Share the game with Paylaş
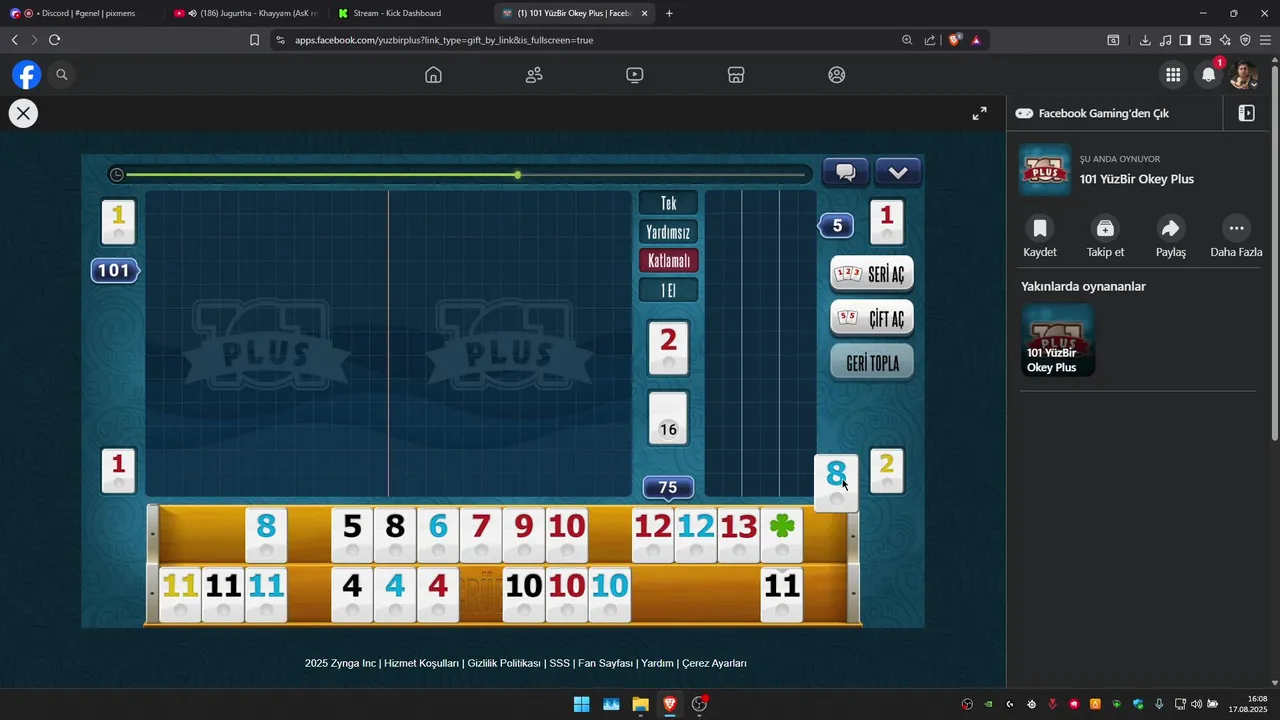The height and width of the screenshot is (720, 1280). tap(1171, 238)
